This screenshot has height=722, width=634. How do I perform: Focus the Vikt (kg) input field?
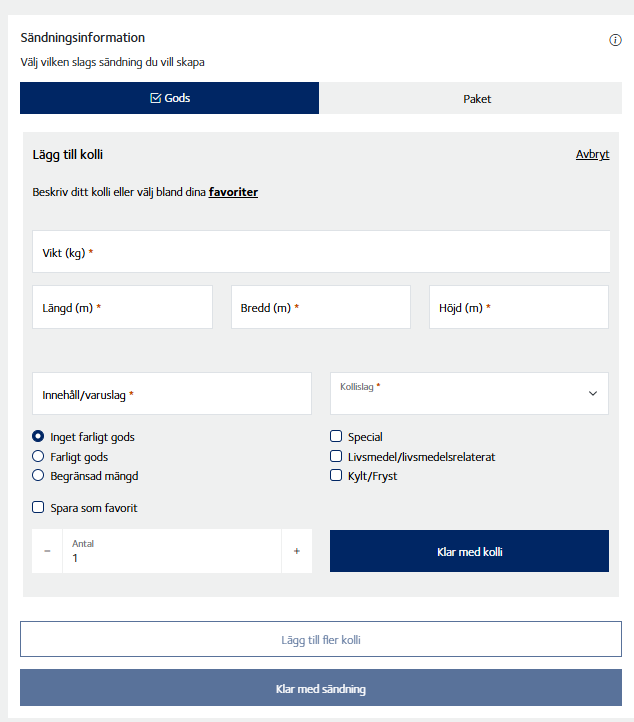coord(321,253)
